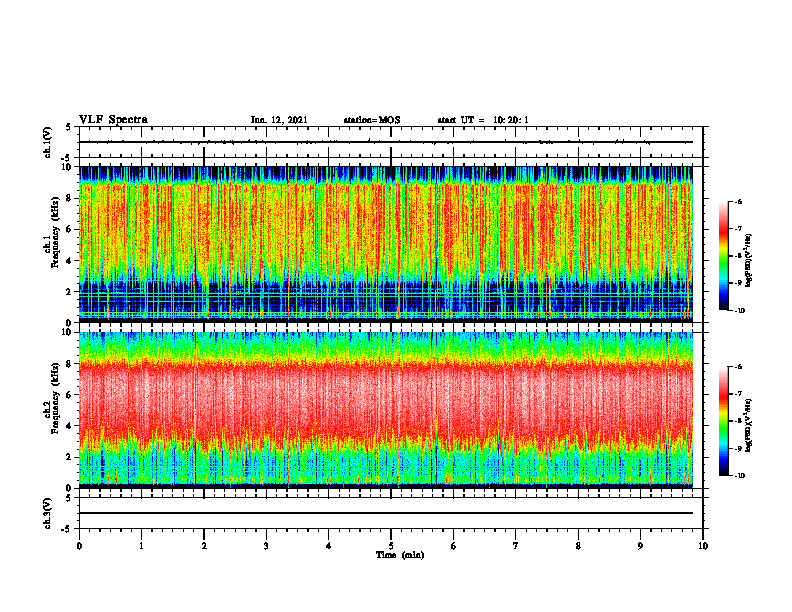792x612 pixels.
Task: Click the ch.2 PSD color scale bar
Action: (x=723, y=421)
